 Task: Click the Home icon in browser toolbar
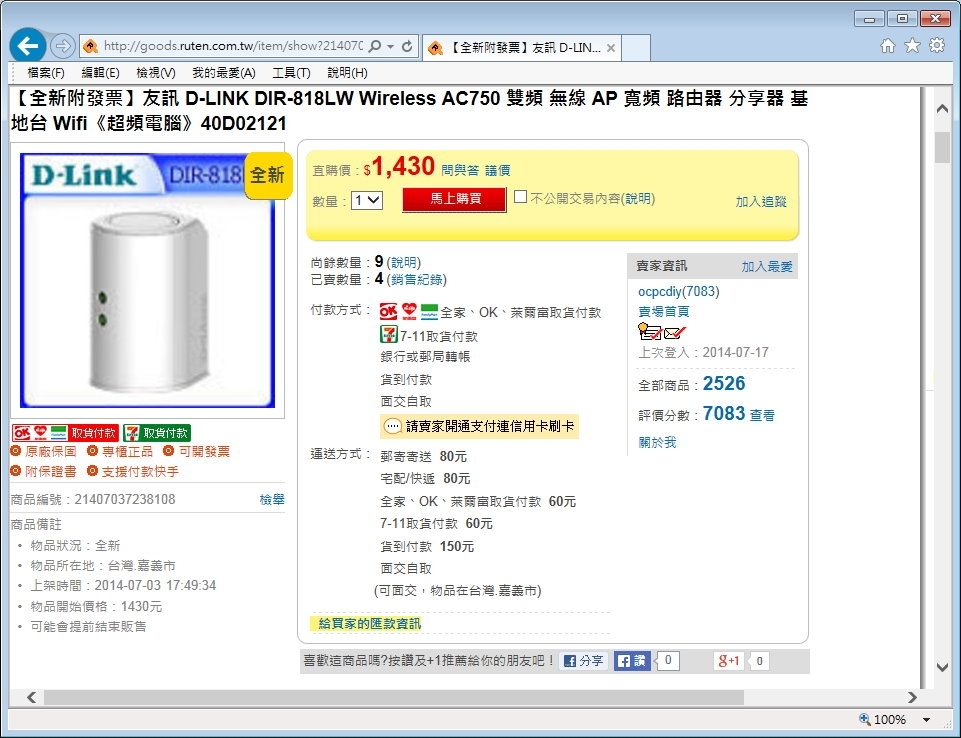tap(887, 46)
